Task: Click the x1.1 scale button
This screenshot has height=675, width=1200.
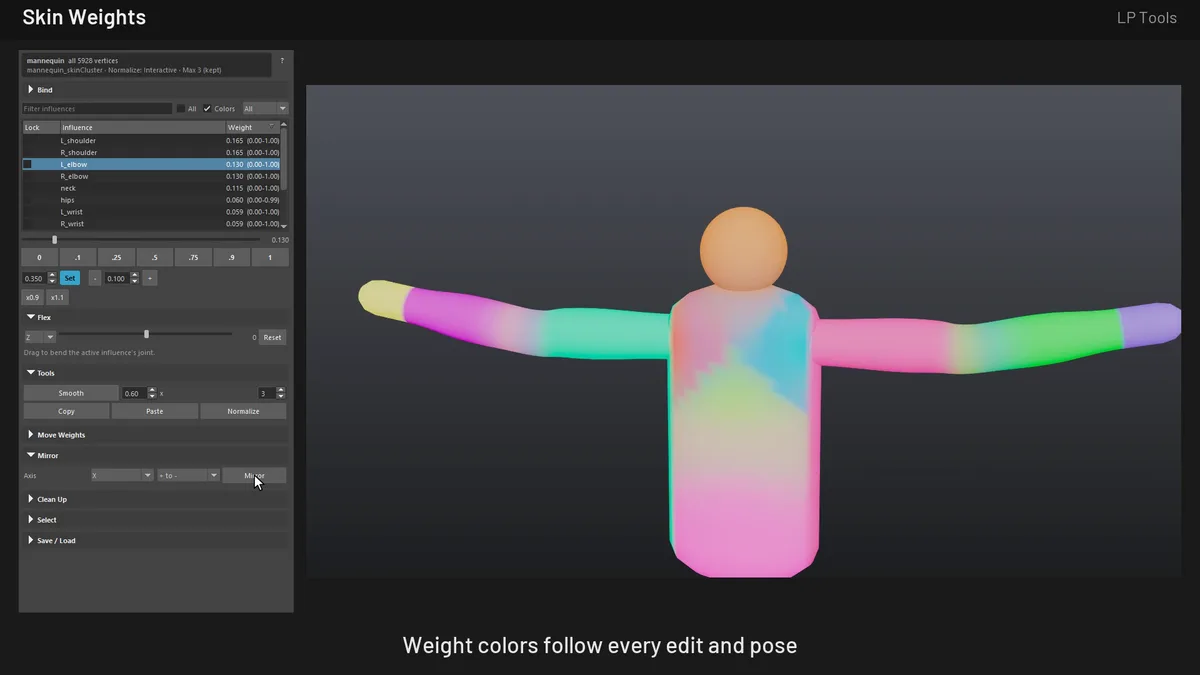Action: tap(57, 298)
